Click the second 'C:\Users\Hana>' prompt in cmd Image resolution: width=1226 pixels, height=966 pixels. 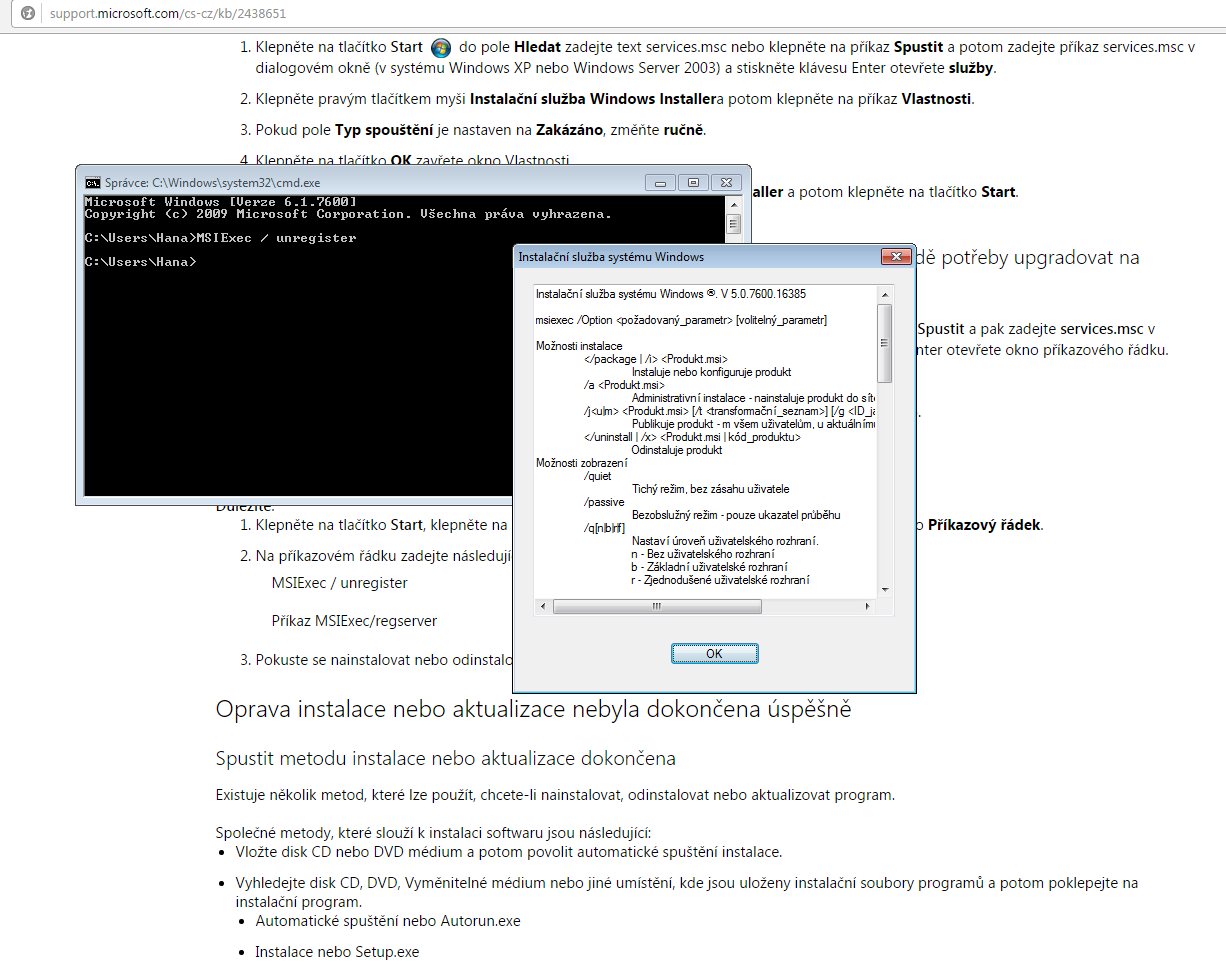coord(140,261)
